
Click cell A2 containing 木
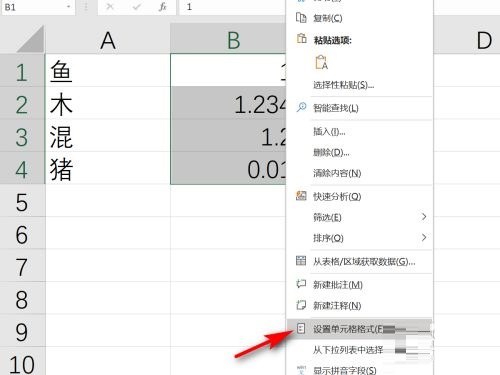[108, 103]
